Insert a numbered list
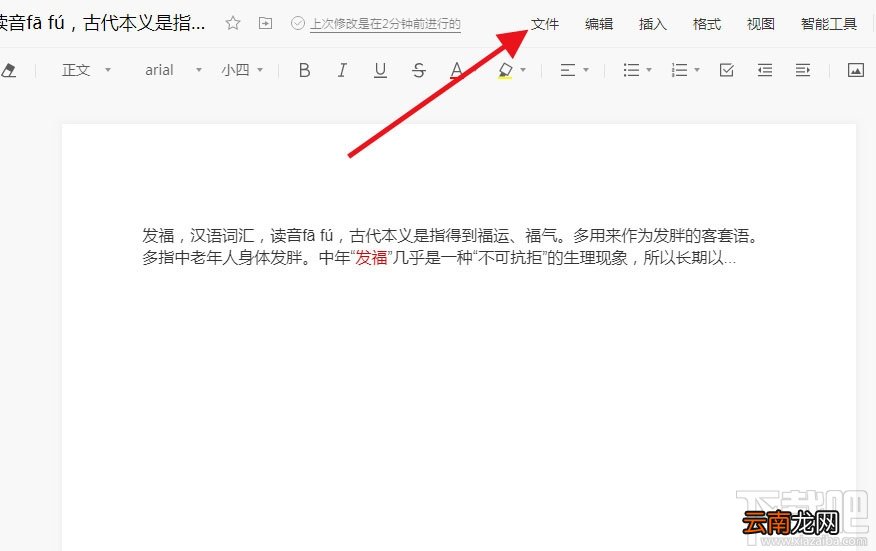 (679, 70)
